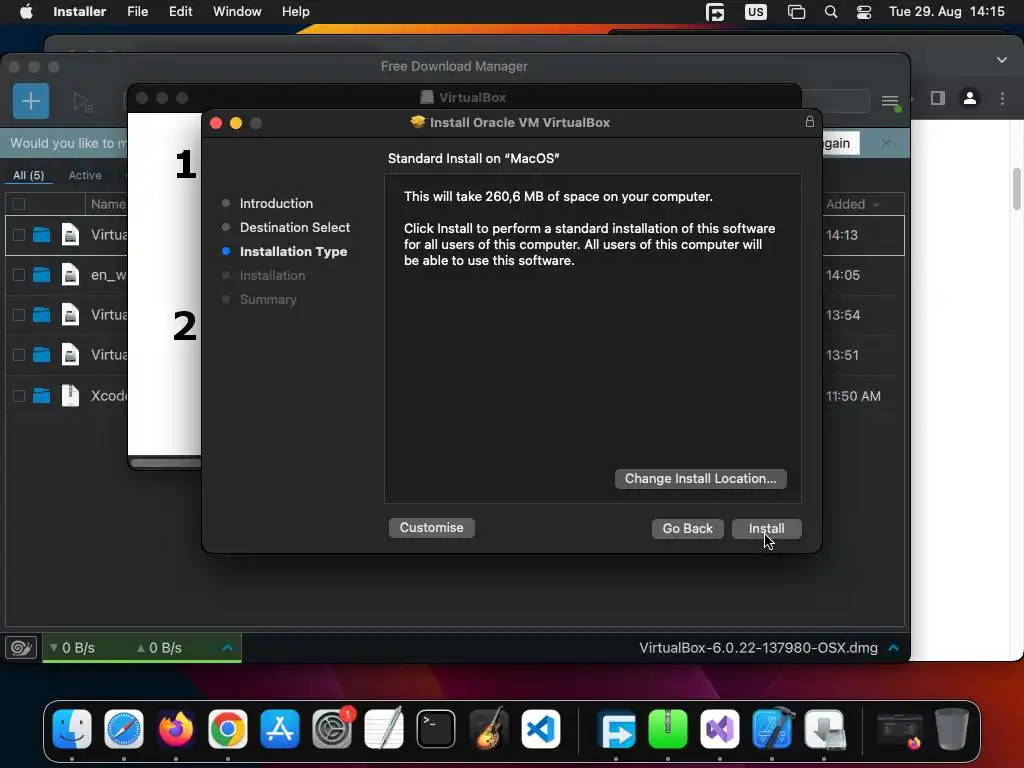Open Free Download Manager hamburger menu
The width and height of the screenshot is (1024, 768).
891,101
